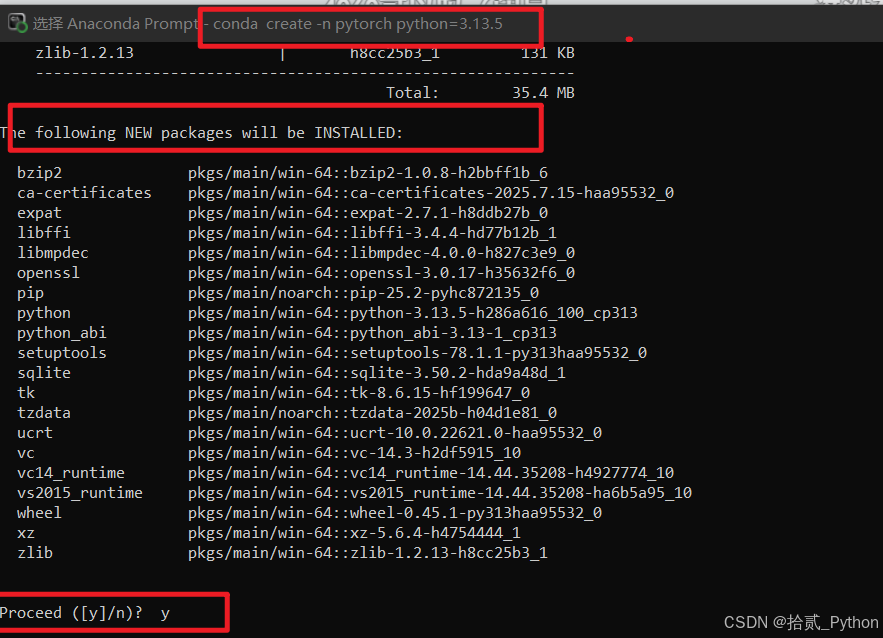This screenshot has height=638, width=883.
Task: Click 'following NEW packages will be INSTALLED' line
Action: tap(202, 133)
